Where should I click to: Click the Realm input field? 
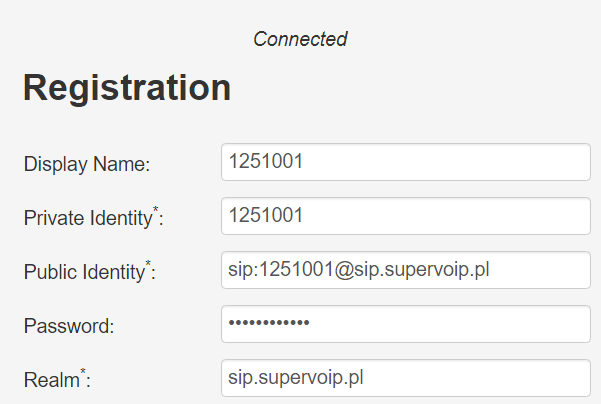(405, 378)
